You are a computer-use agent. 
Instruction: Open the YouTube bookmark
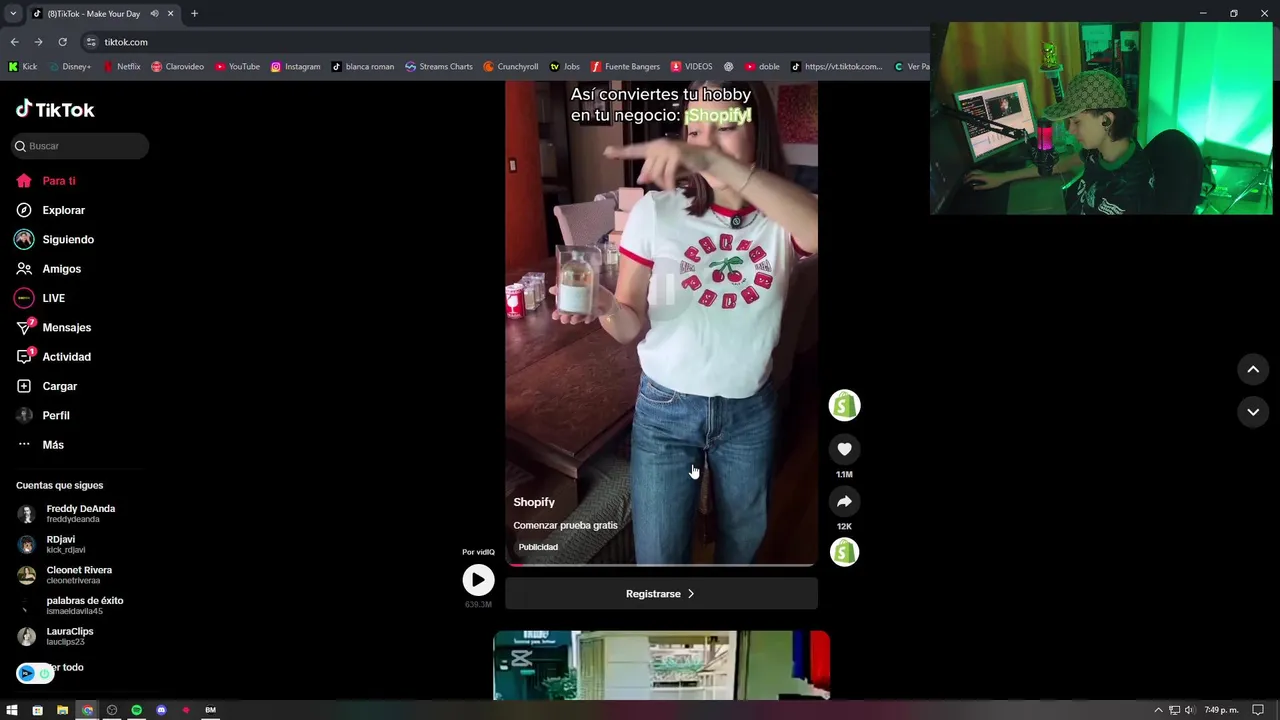pyautogui.click(x=237, y=67)
